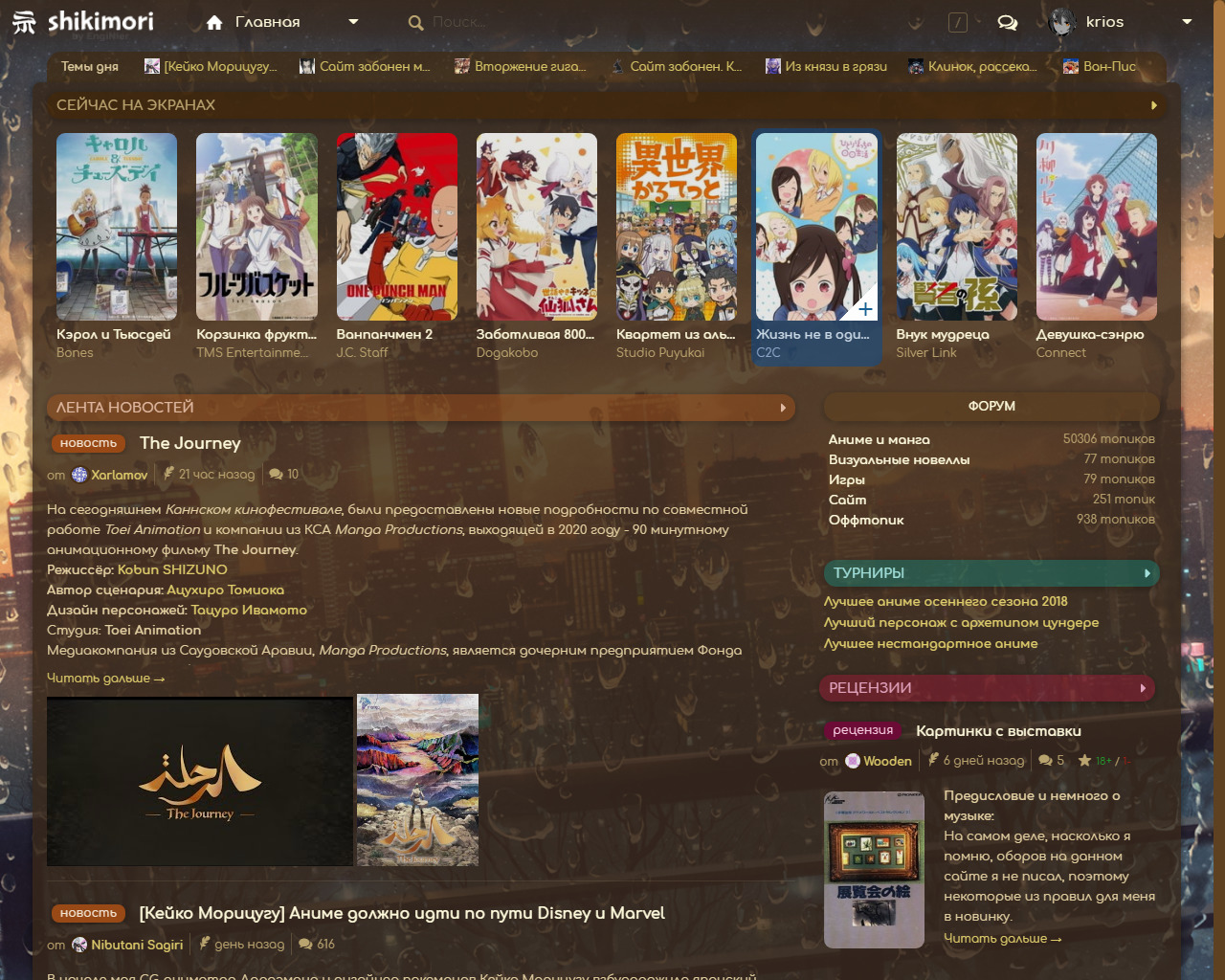Open the [Кейко Морицугу] Disney and Marvel news title
Image resolution: width=1225 pixels, height=980 pixels.
point(402,913)
